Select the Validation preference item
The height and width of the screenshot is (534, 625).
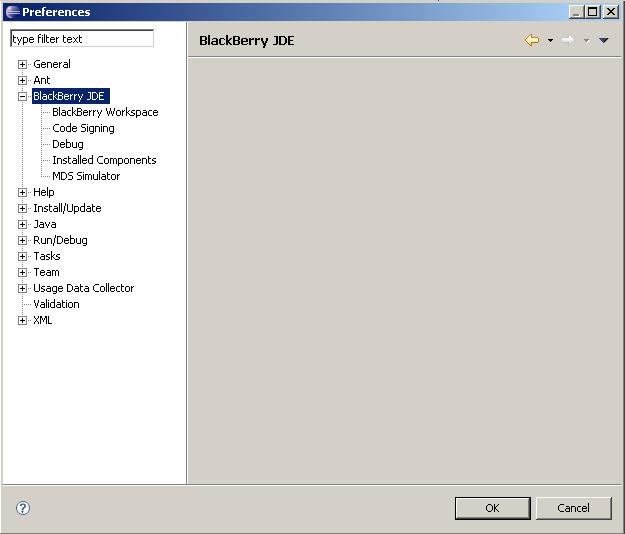point(56,304)
